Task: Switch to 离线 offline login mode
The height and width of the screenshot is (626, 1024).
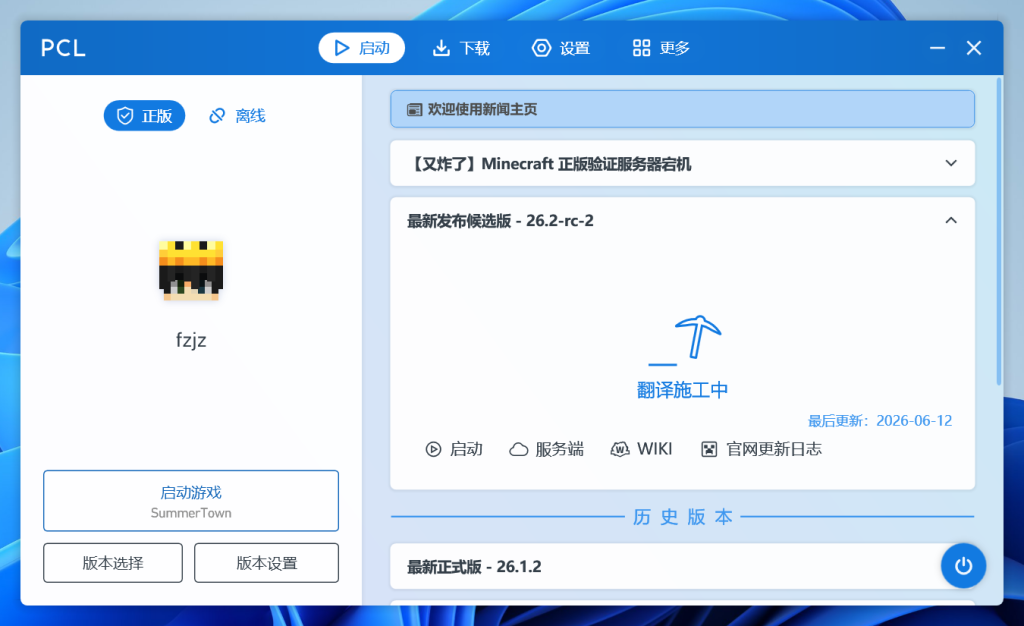Action: click(x=237, y=116)
